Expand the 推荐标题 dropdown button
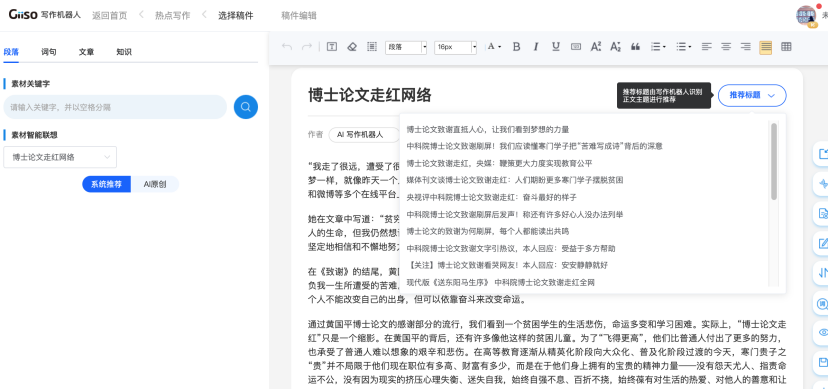This screenshot has height=389, width=829. [x=752, y=95]
